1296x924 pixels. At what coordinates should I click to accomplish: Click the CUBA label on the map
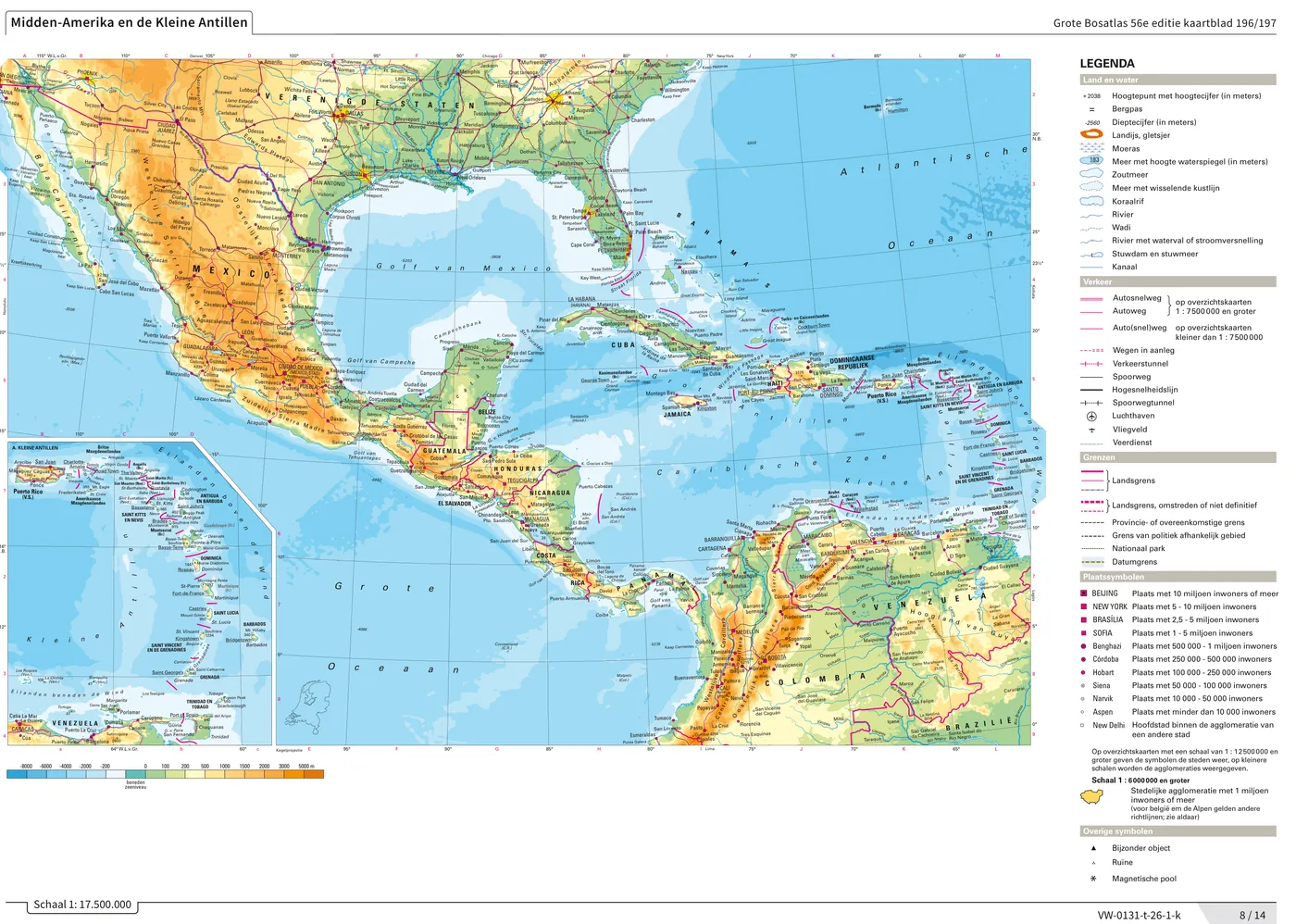(623, 344)
